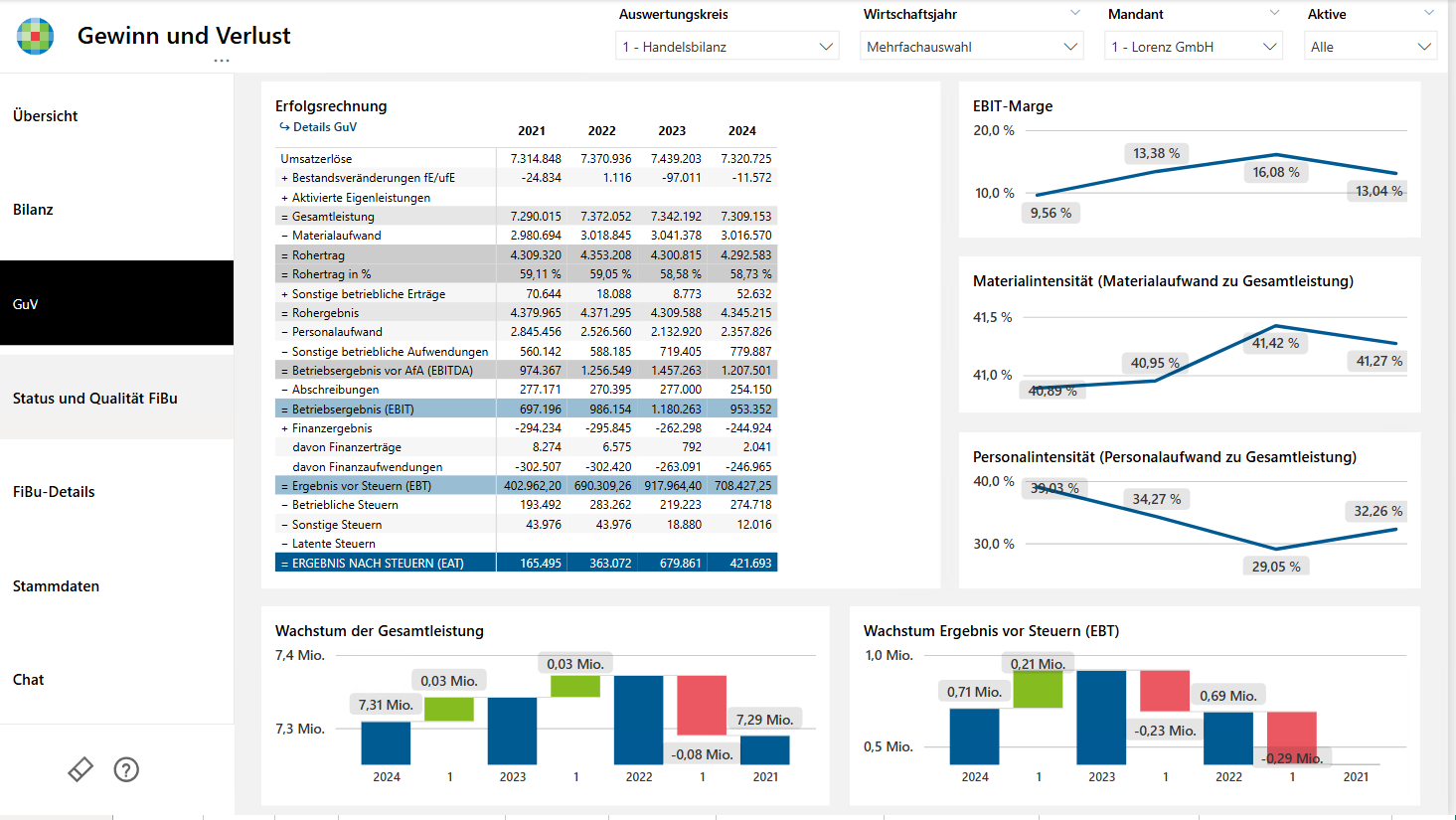Click the ellipsis below Gewinn und Verlust
This screenshot has width=1456, height=820.
click(221, 61)
